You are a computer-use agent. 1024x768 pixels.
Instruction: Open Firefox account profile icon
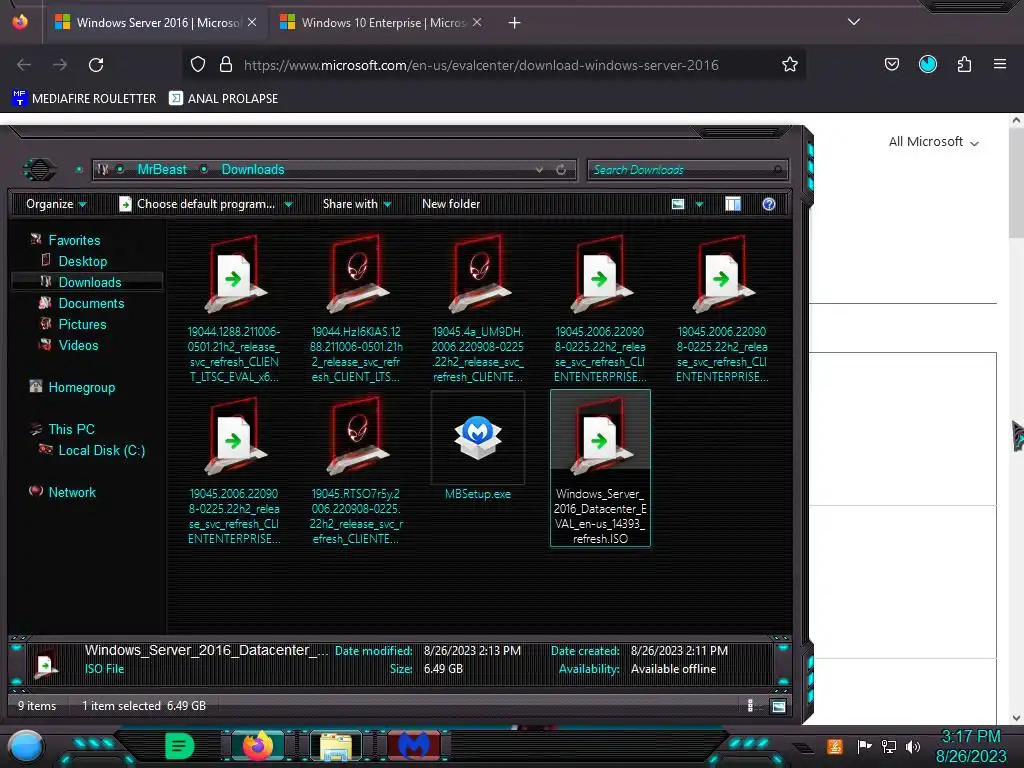pos(927,64)
